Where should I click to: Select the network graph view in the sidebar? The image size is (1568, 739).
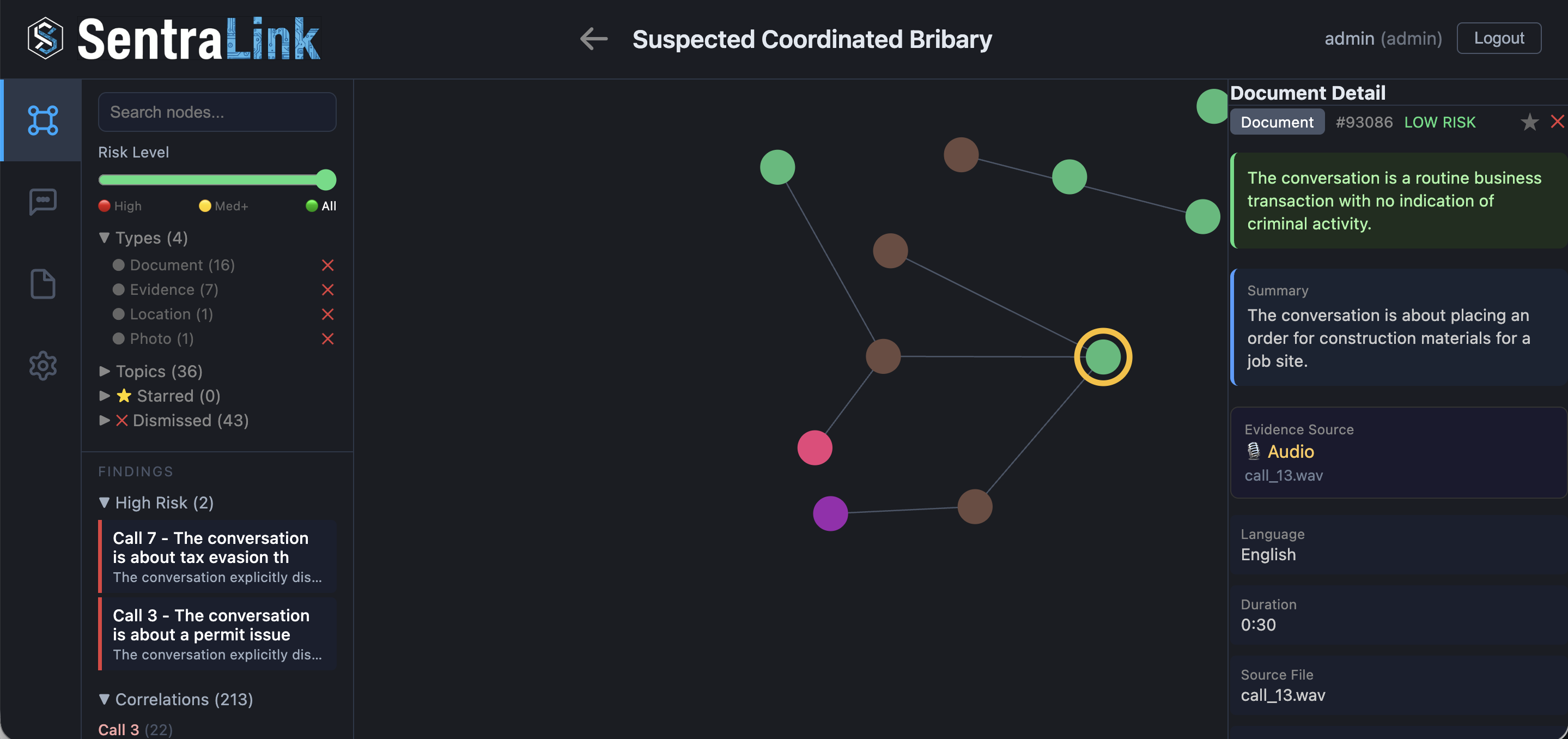click(x=41, y=119)
